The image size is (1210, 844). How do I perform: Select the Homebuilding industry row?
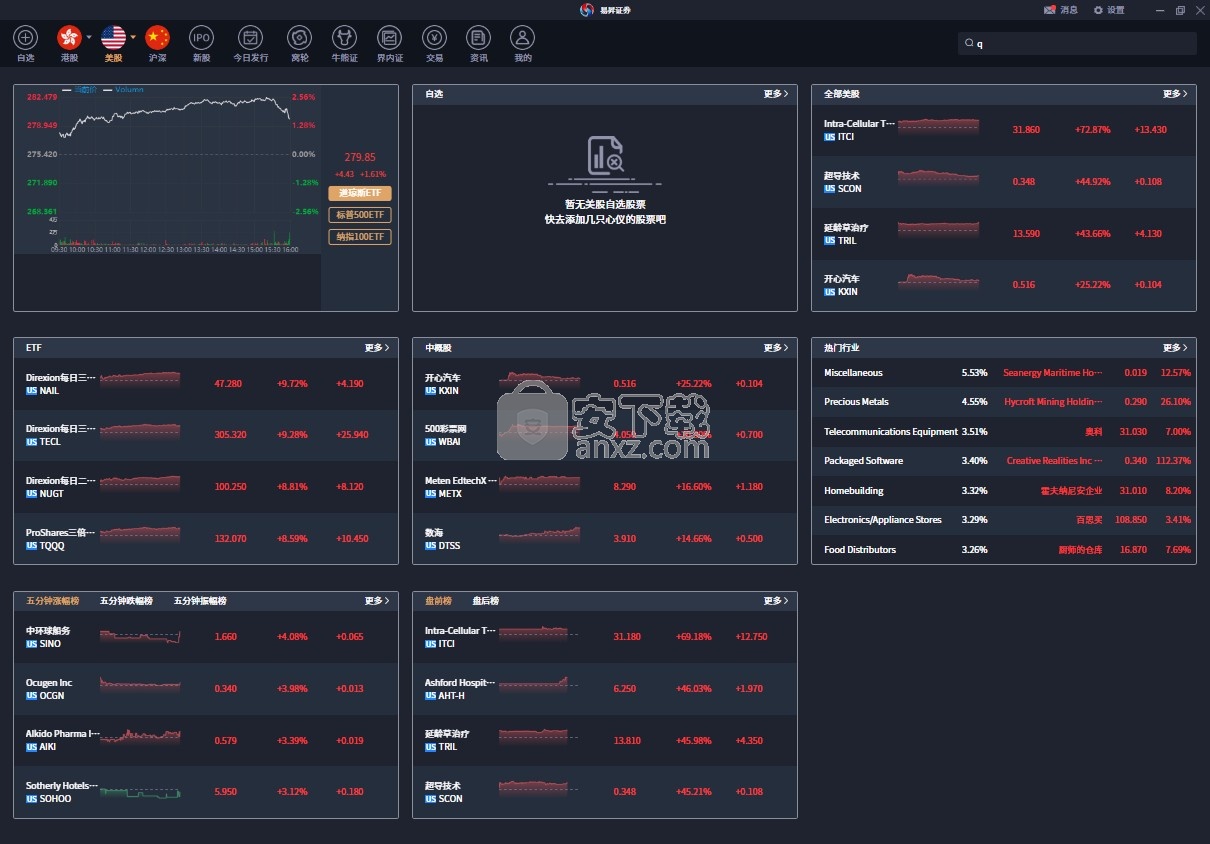[x=1003, y=491]
